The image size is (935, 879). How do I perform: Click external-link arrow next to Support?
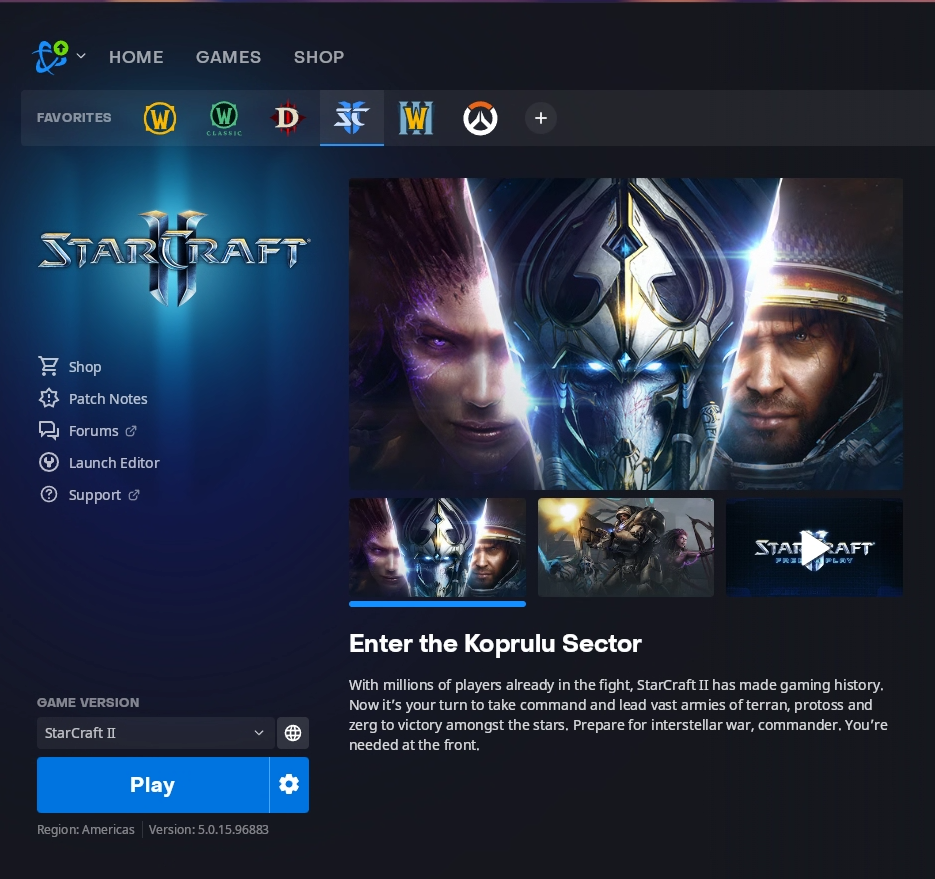[x=134, y=495]
